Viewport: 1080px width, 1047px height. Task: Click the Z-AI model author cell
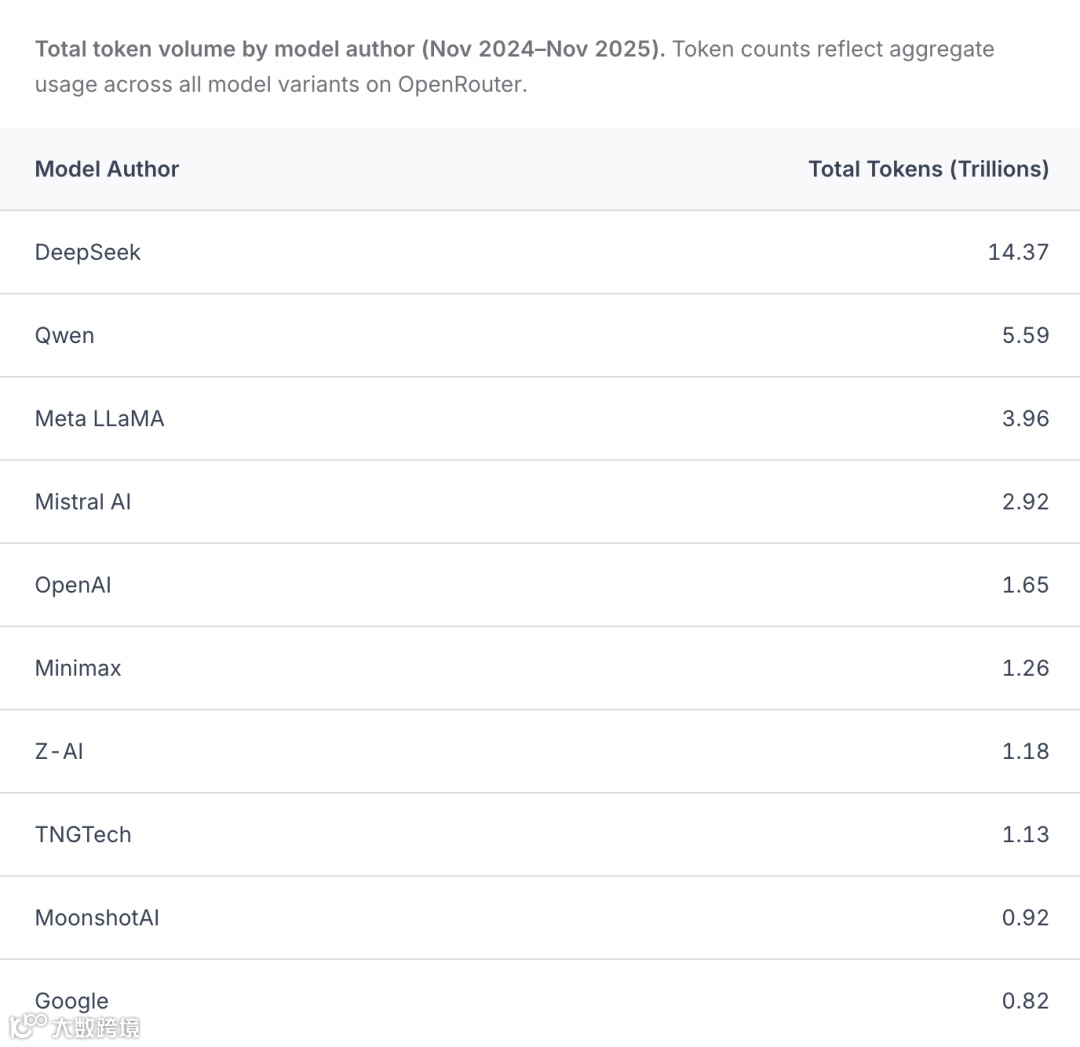coord(59,751)
